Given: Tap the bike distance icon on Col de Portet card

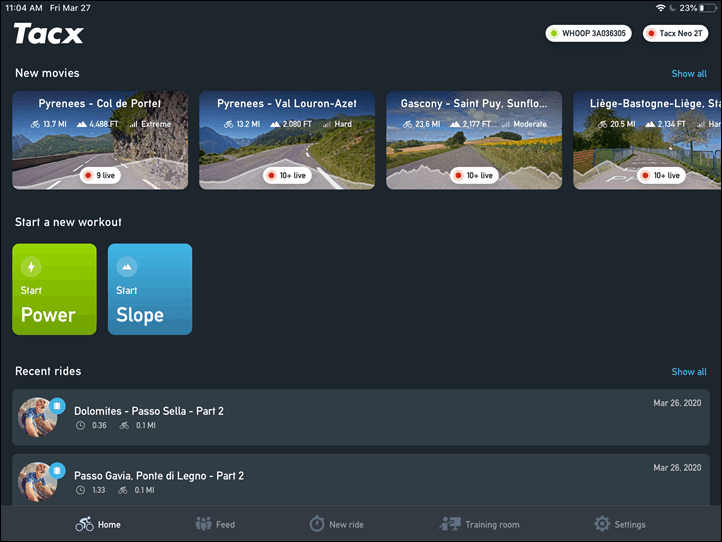Looking at the screenshot, I should point(35,124).
